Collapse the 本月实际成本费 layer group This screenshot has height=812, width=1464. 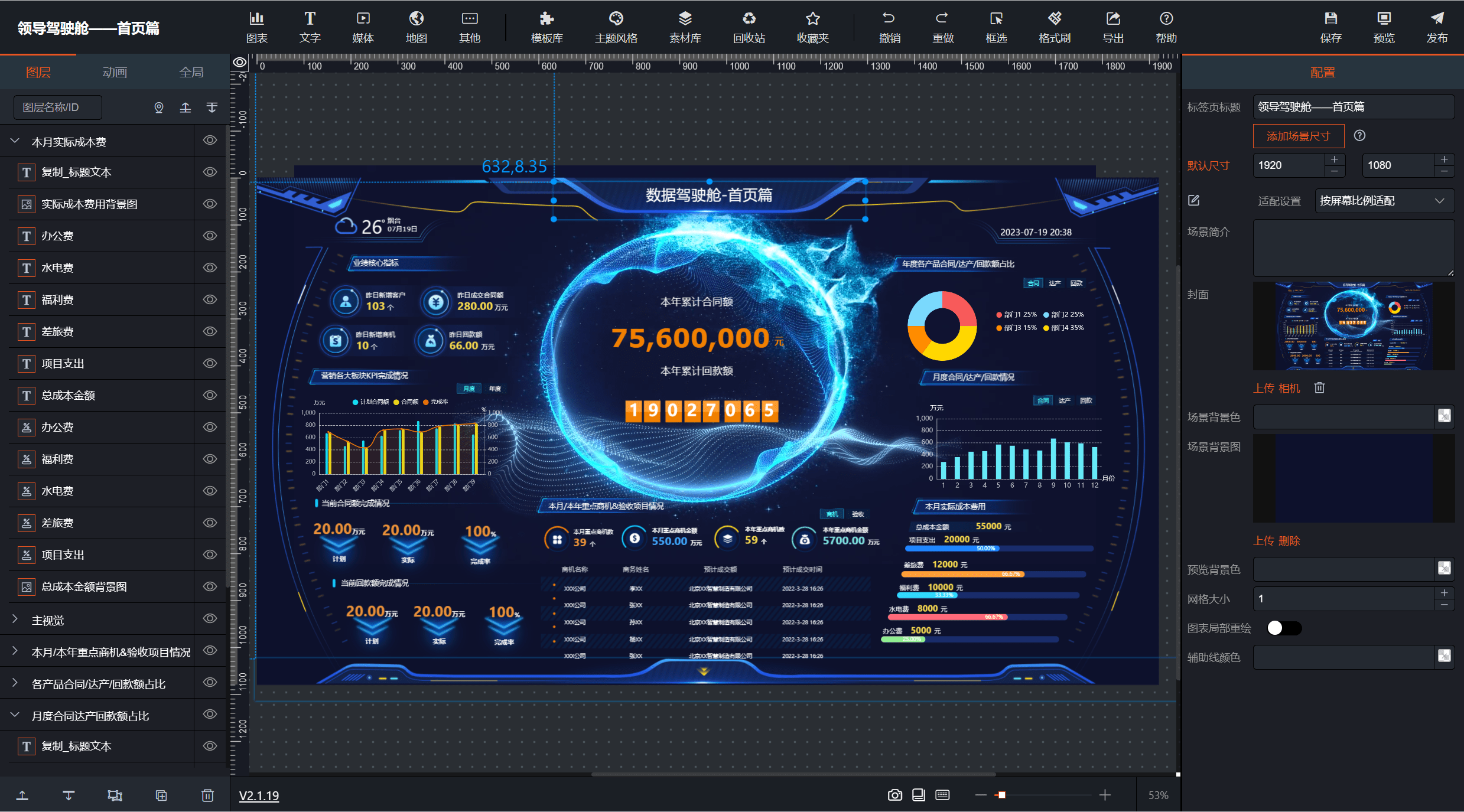pyautogui.click(x=15, y=141)
